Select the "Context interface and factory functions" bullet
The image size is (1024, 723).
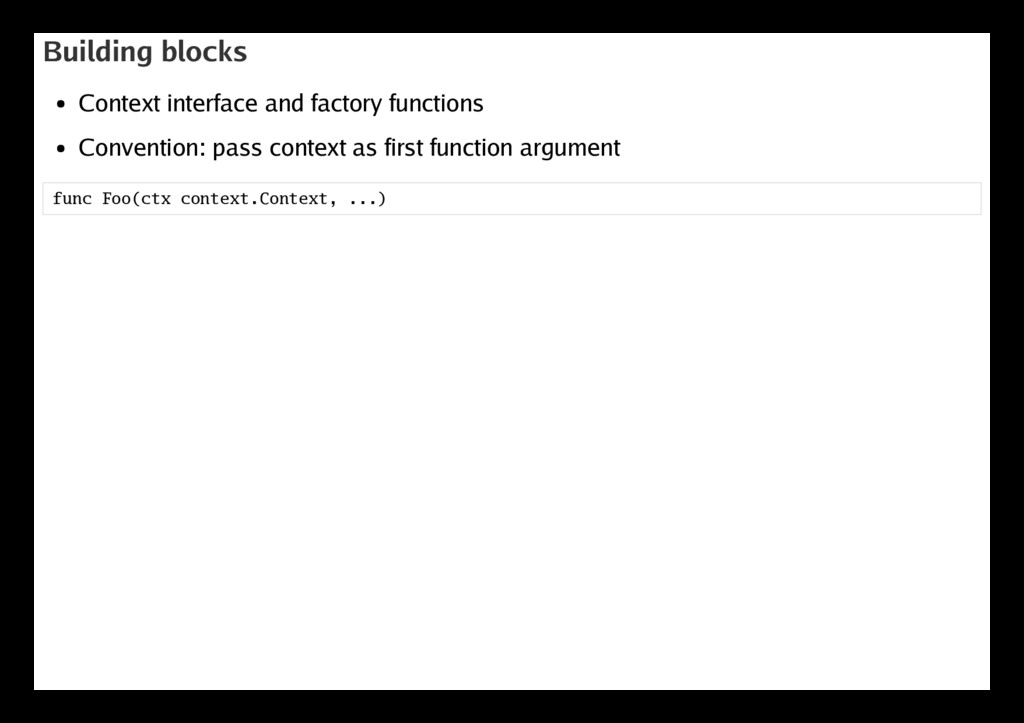(x=281, y=103)
